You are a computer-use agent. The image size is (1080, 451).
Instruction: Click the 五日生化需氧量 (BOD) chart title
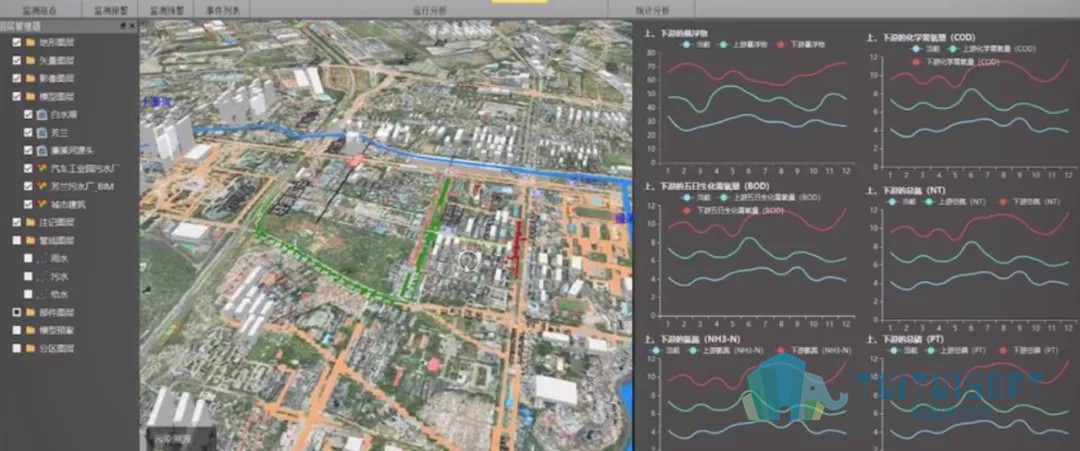[x=707, y=186]
